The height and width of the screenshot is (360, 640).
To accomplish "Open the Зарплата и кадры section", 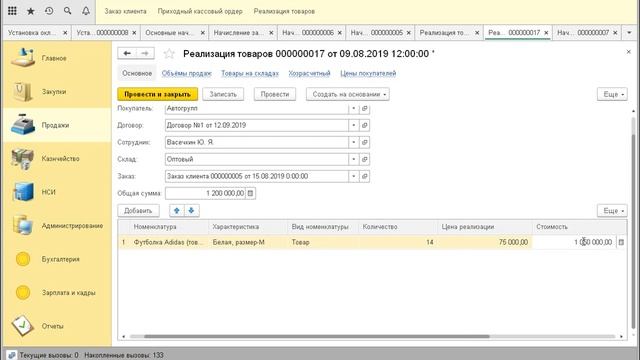I will tap(57, 292).
